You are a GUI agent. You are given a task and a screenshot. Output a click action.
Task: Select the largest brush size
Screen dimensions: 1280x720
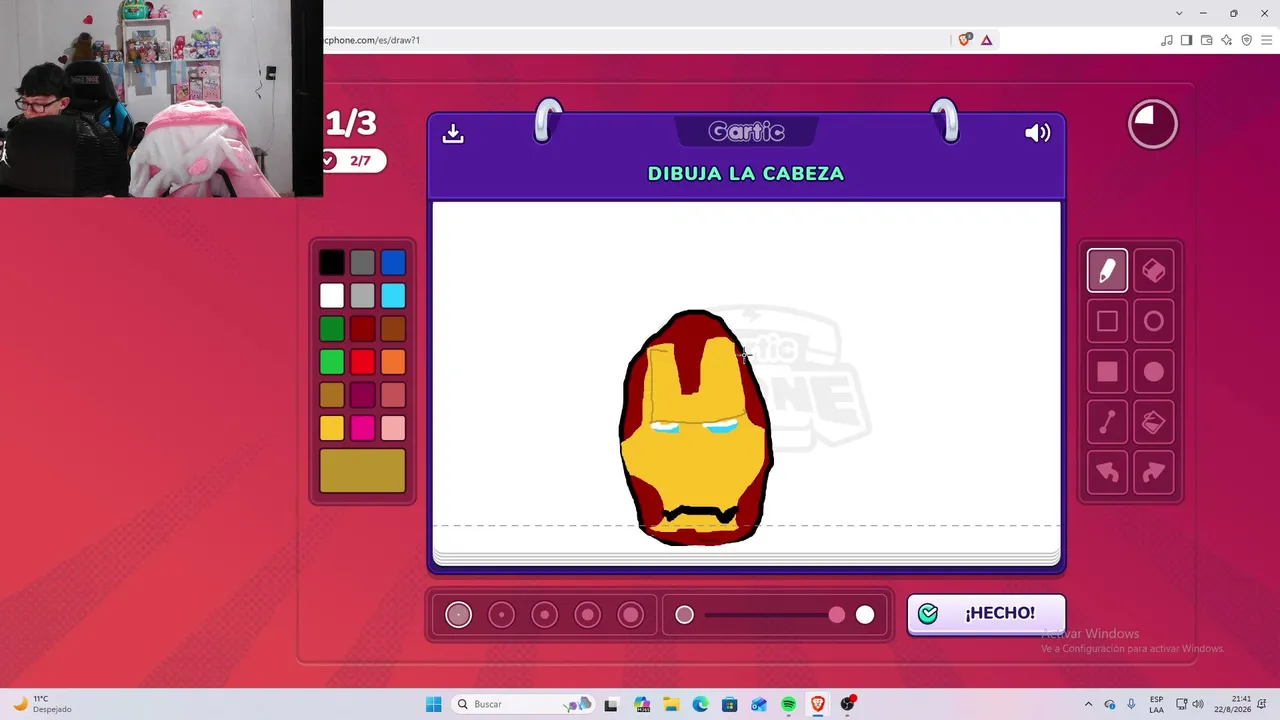tap(630, 615)
